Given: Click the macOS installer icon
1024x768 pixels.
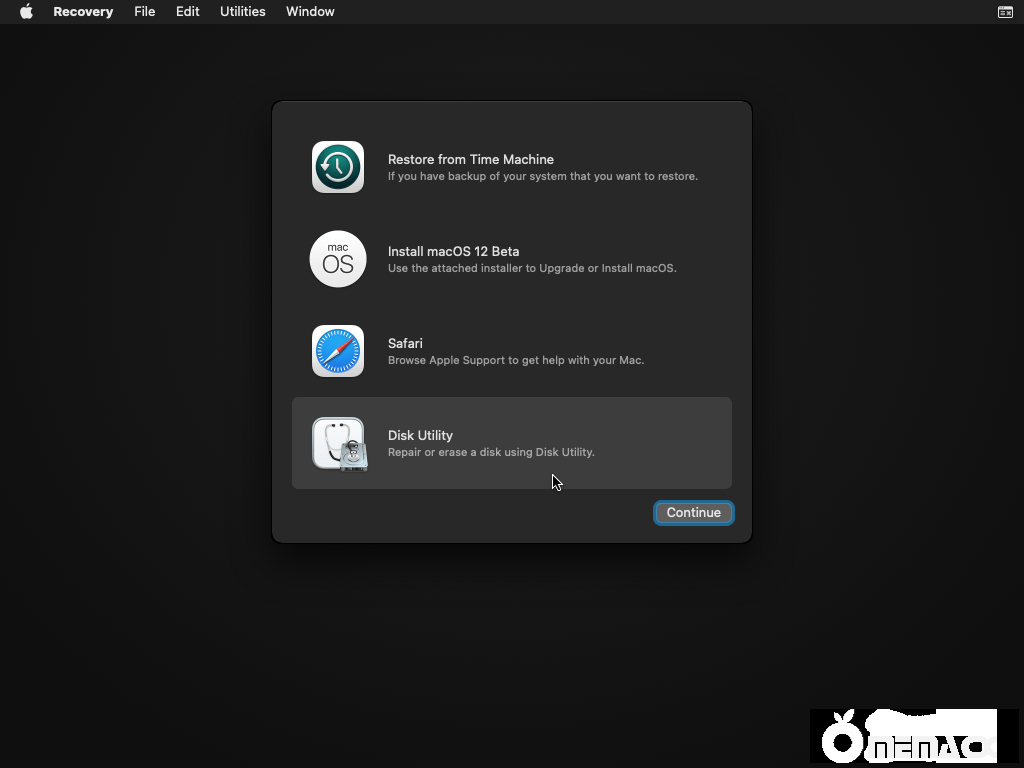Looking at the screenshot, I should 338,259.
